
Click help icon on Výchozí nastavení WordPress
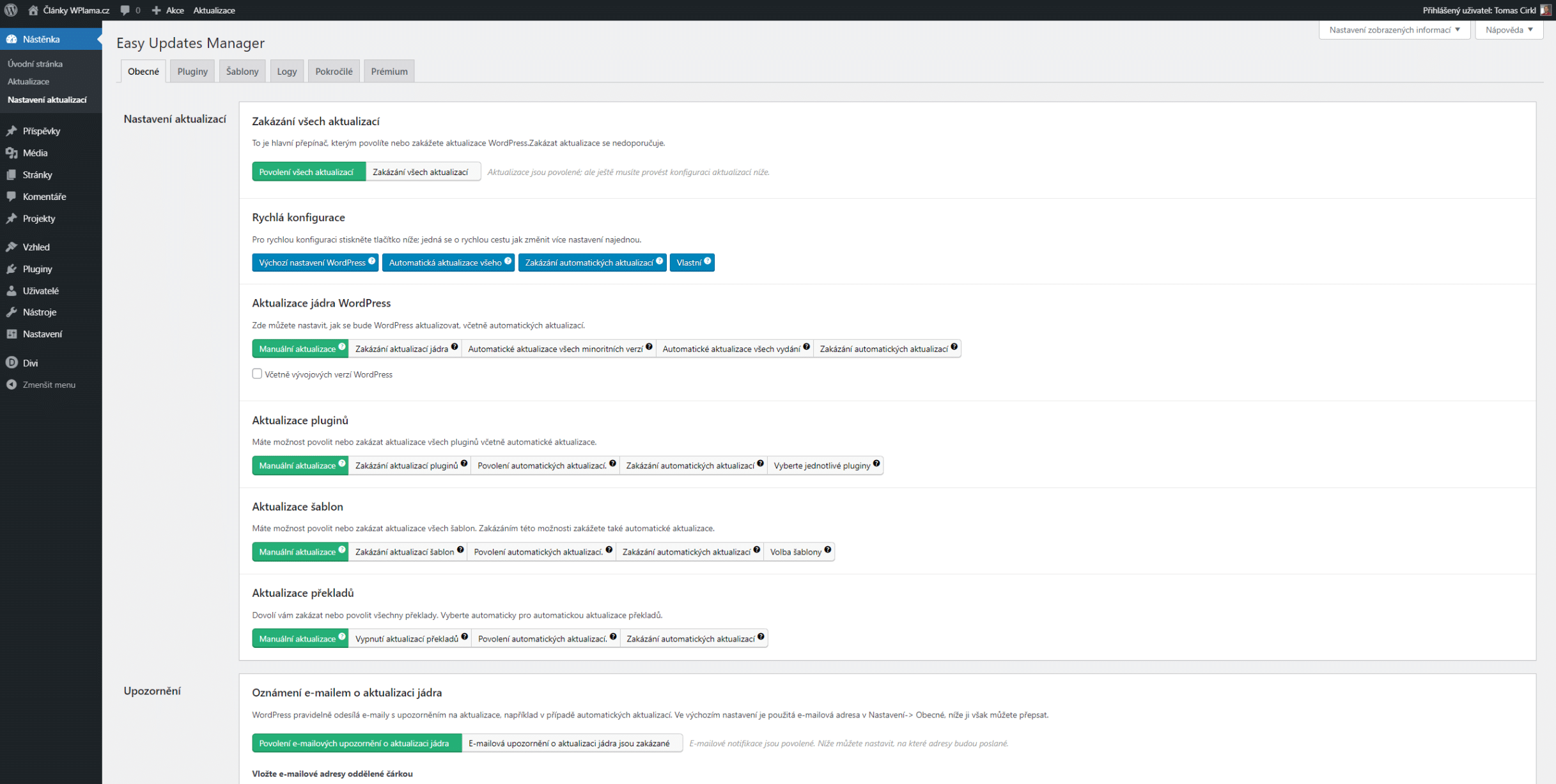372,261
